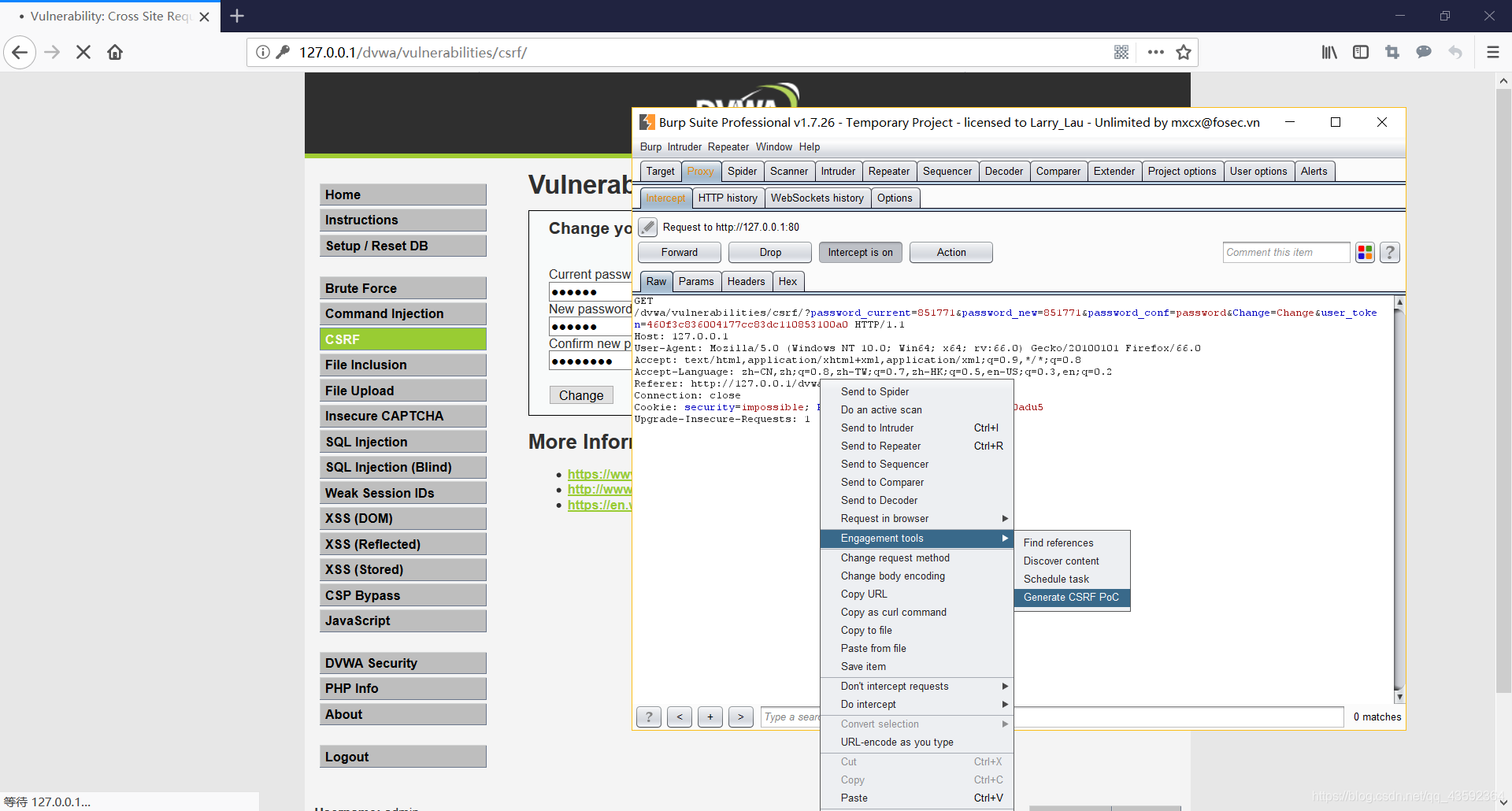Open the WebSockets history tab
The width and height of the screenshot is (1512, 811).
817,198
